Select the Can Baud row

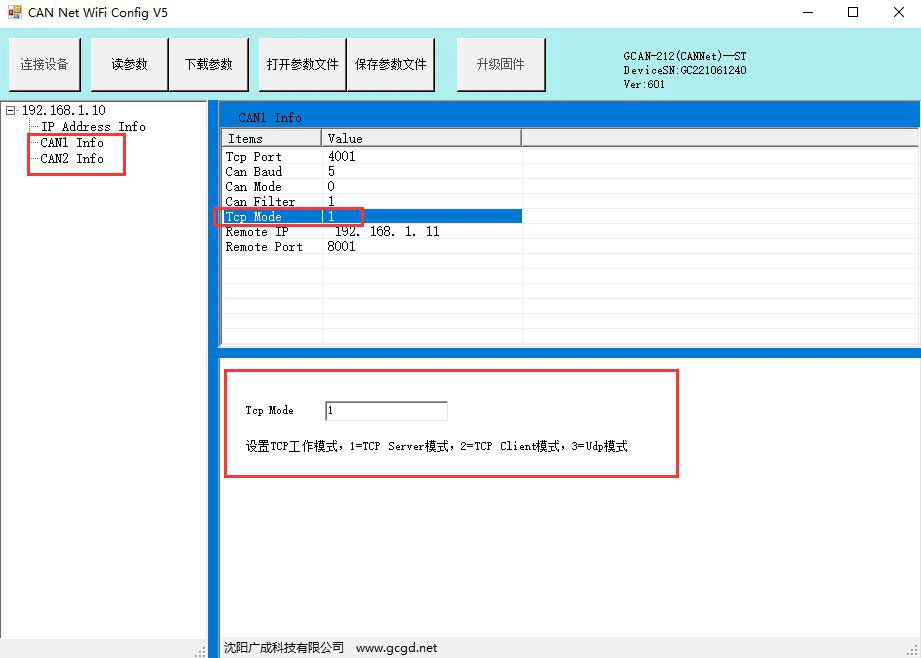(x=254, y=172)
